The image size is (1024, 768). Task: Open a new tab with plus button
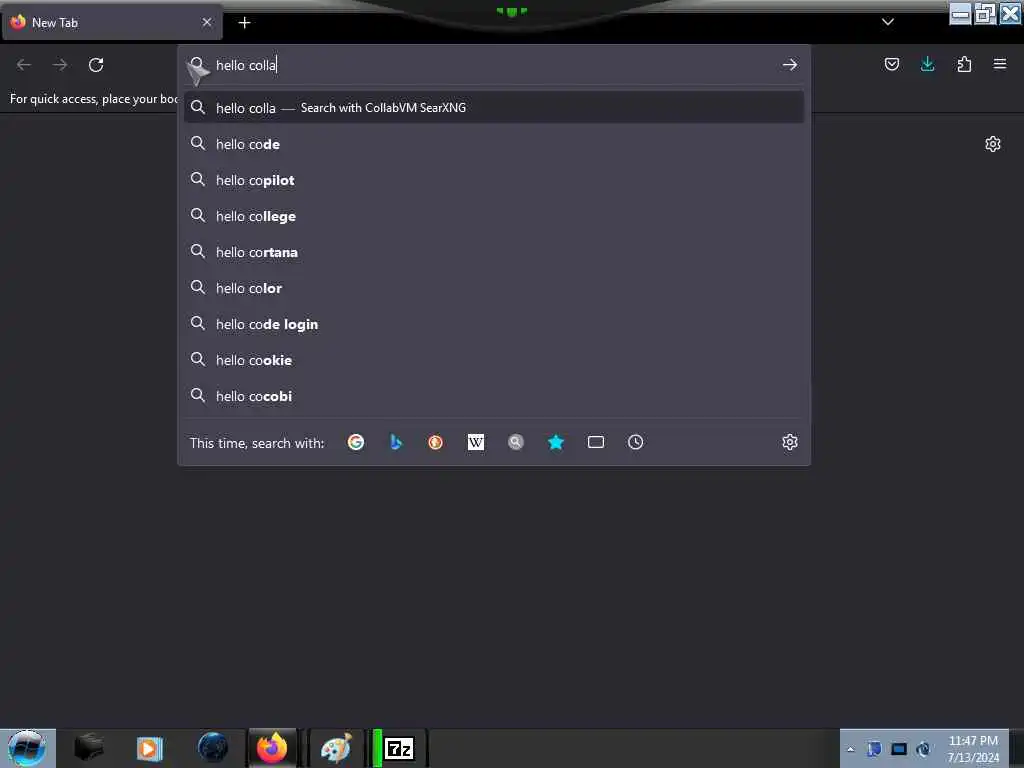pos(244,23)
